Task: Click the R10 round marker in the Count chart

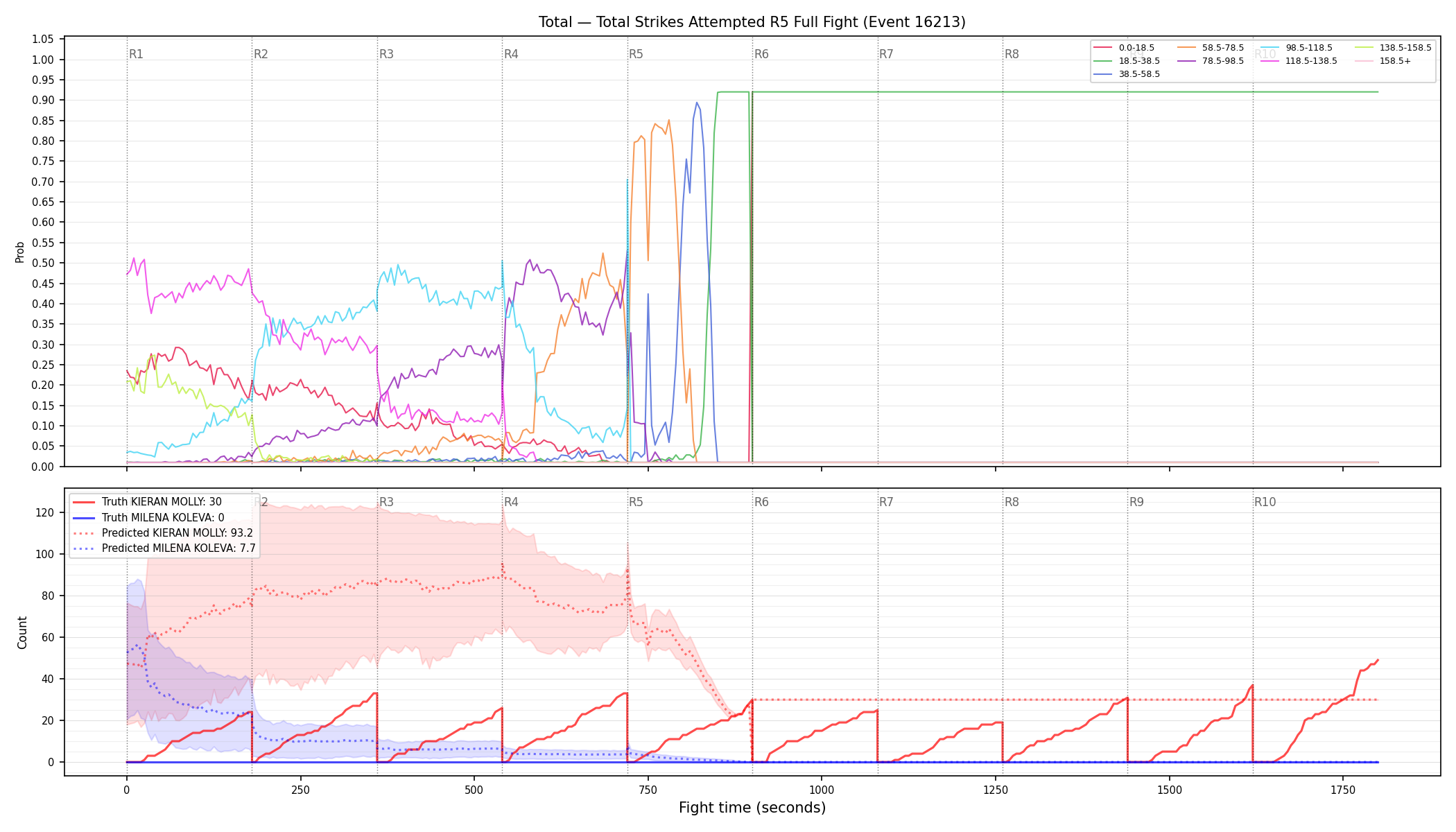Action: (1265, 502)
